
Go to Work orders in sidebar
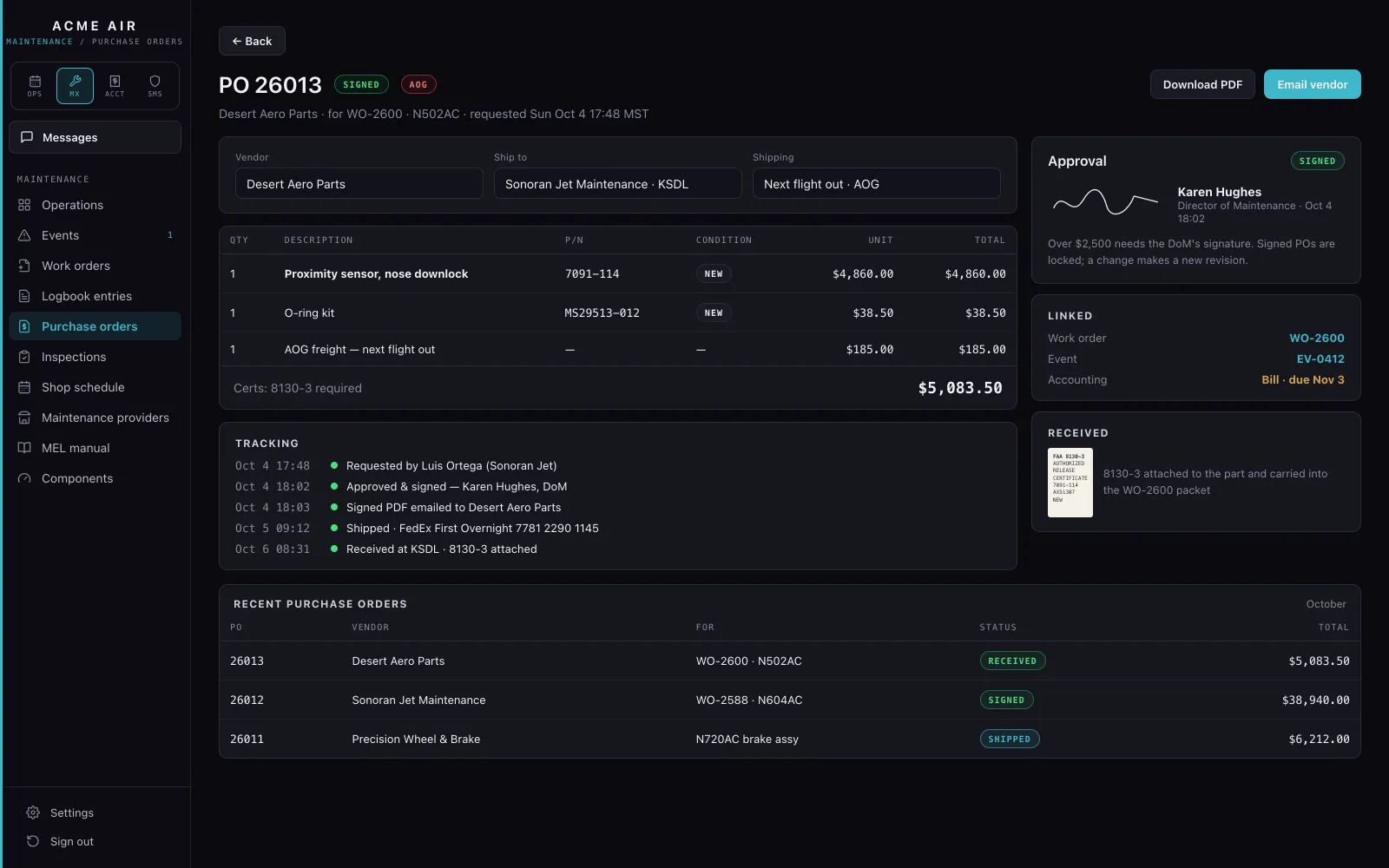click(x=95, y=266)
